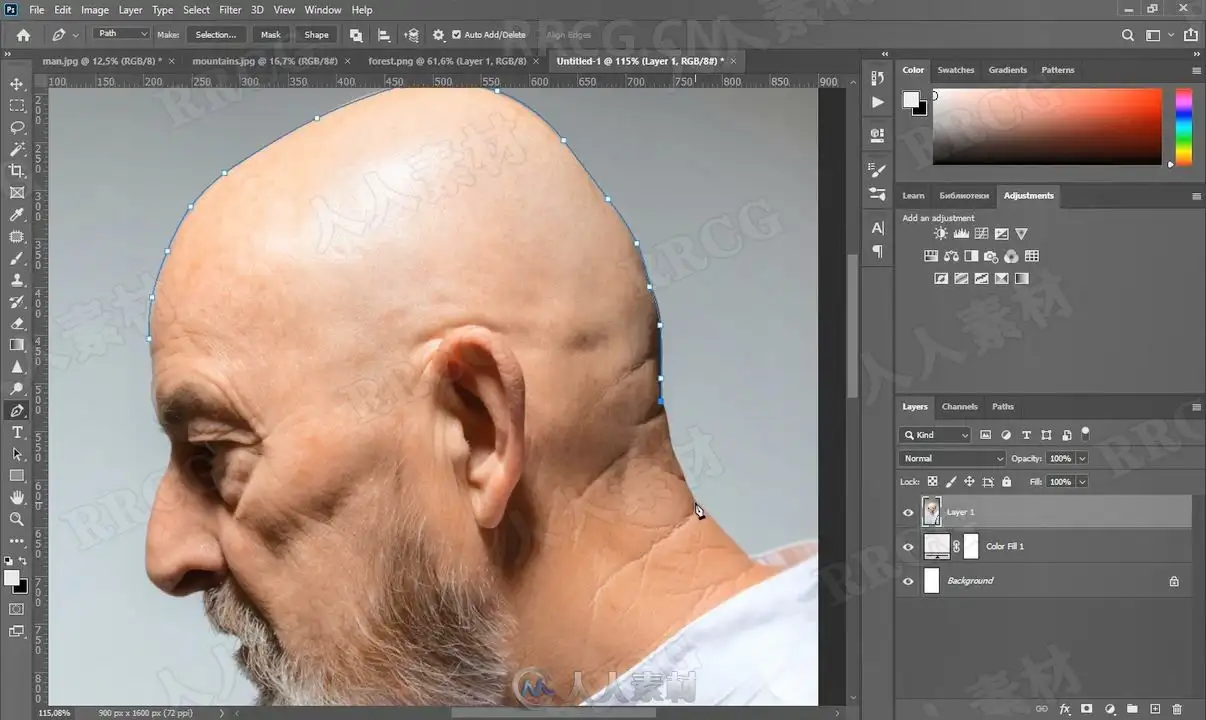The width and height of the screenshot is (1206, 720).
Task: Open the Normal blend mode dropdown
Action: pyautogui.click(x=952, y=458)
